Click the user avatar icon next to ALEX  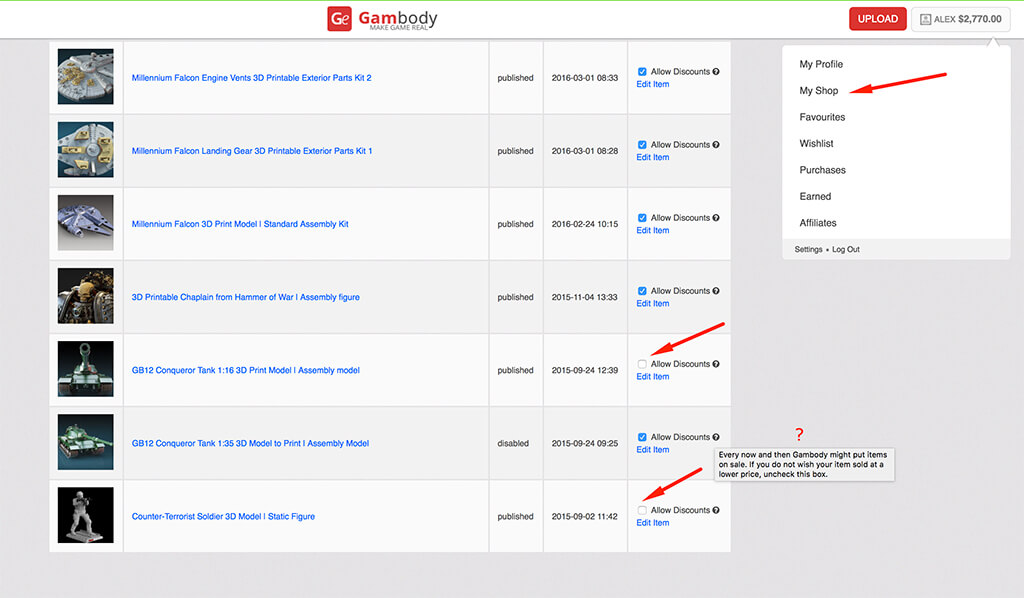point(925,19)
